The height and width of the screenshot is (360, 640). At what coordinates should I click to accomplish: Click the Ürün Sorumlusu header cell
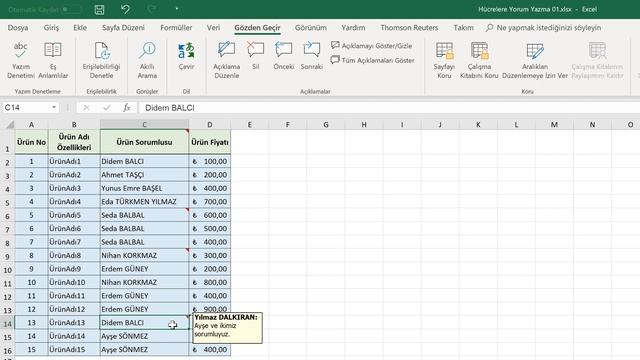(144, 142)
